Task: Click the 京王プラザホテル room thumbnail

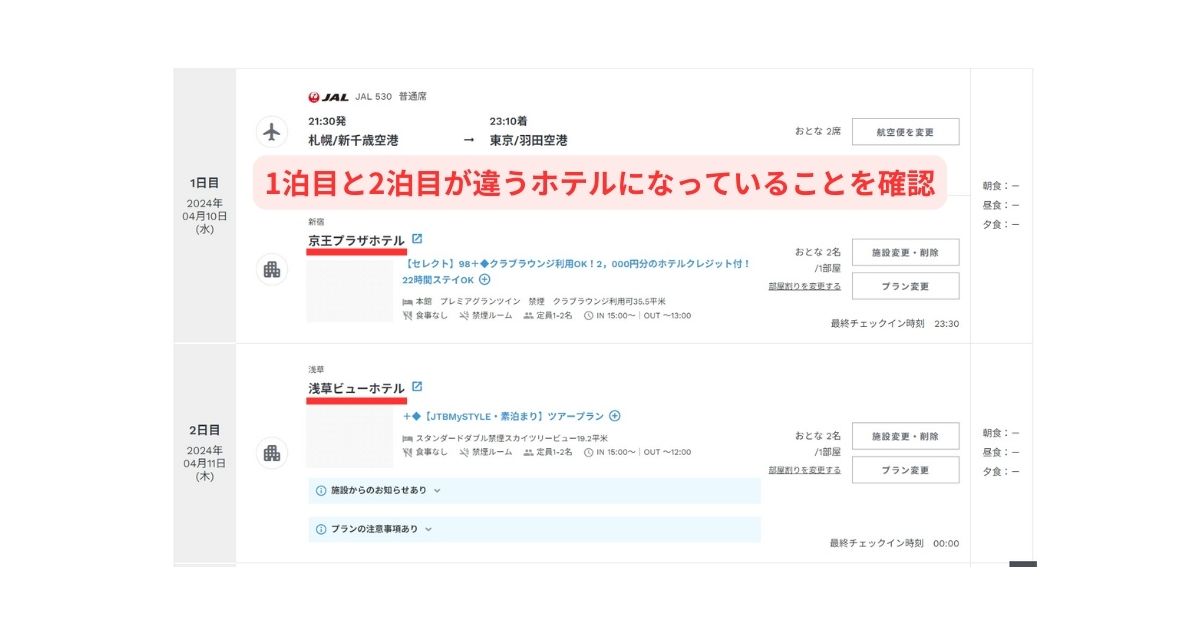Action: pos(349,289)
